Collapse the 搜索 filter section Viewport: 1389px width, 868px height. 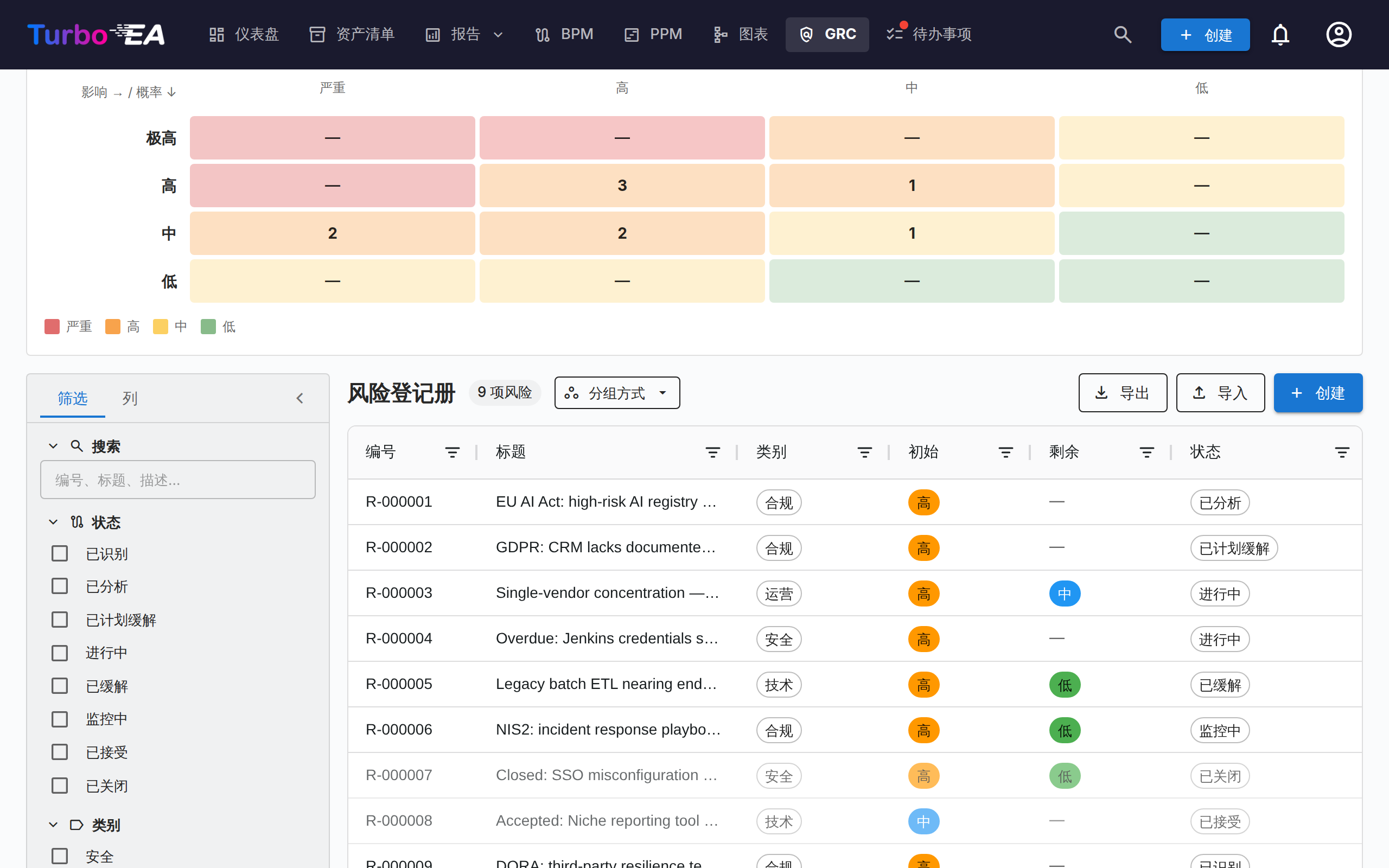click(53, 446)
